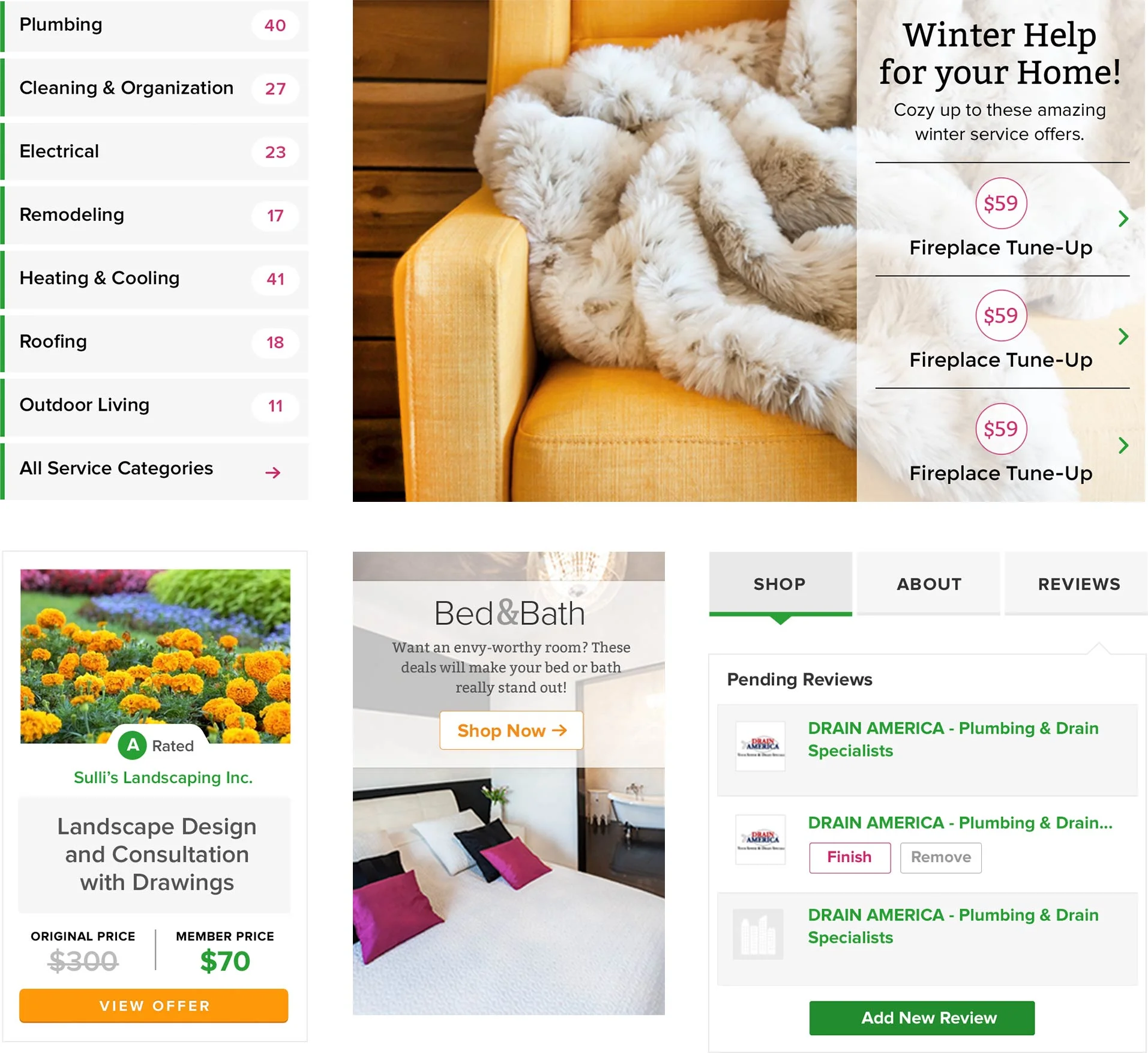Click the first $59 price circle badge
Screen dimensions: 1148x1053
[1000, 203]
